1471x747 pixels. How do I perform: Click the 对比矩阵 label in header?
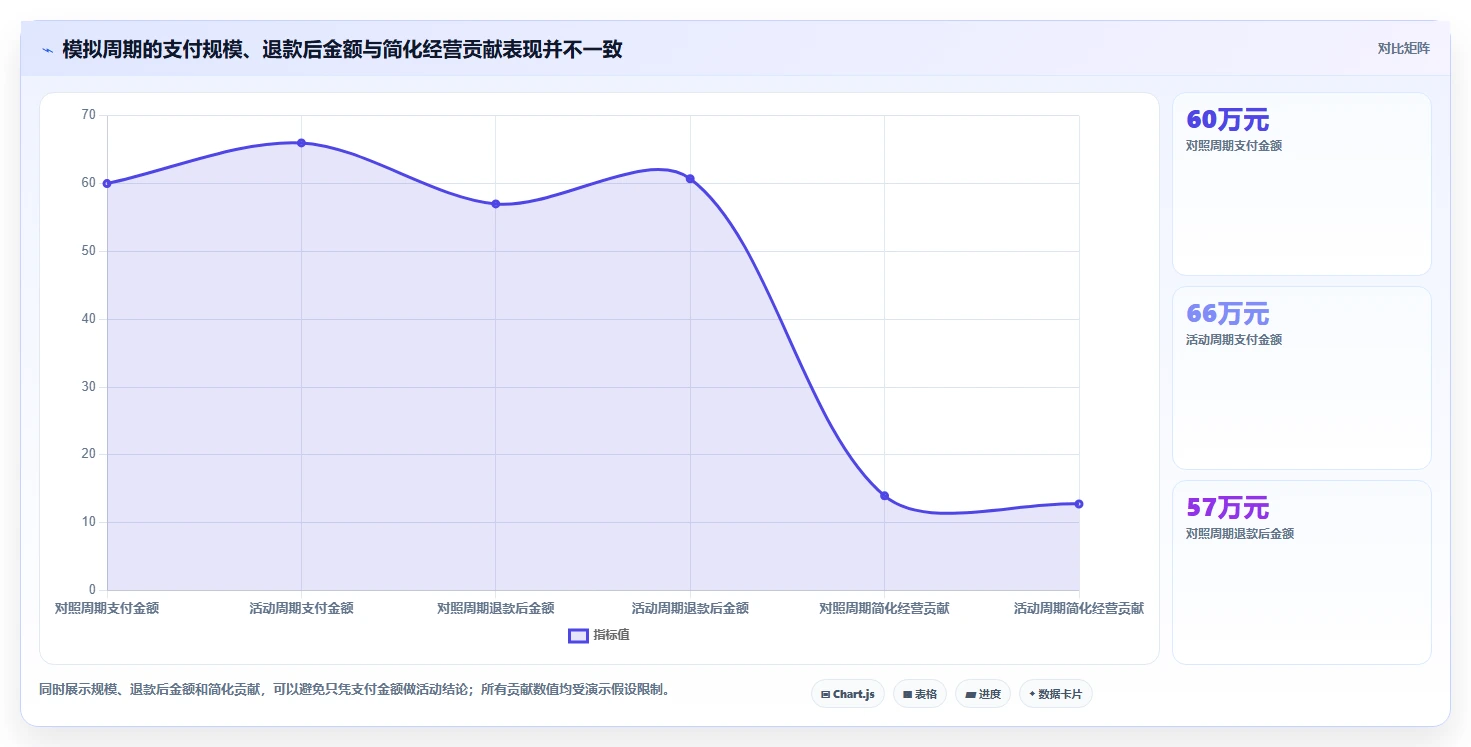pos(1403,48)
